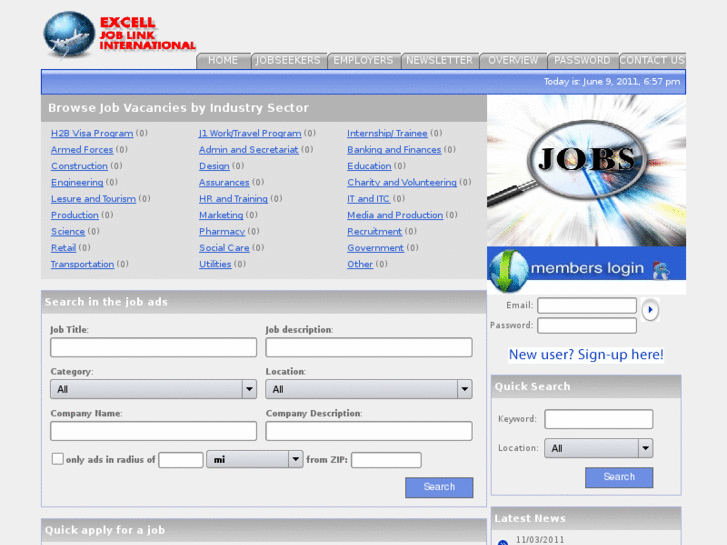The image size is (727, 545).
Task: Open the CONTACT US navigation tab
Action: click(652, 60)
